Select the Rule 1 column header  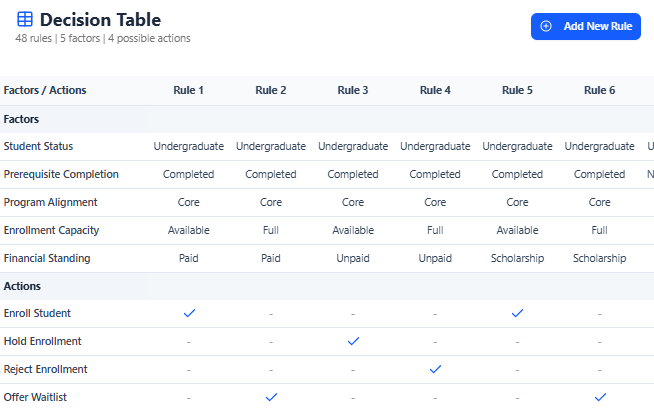[189, 90]
